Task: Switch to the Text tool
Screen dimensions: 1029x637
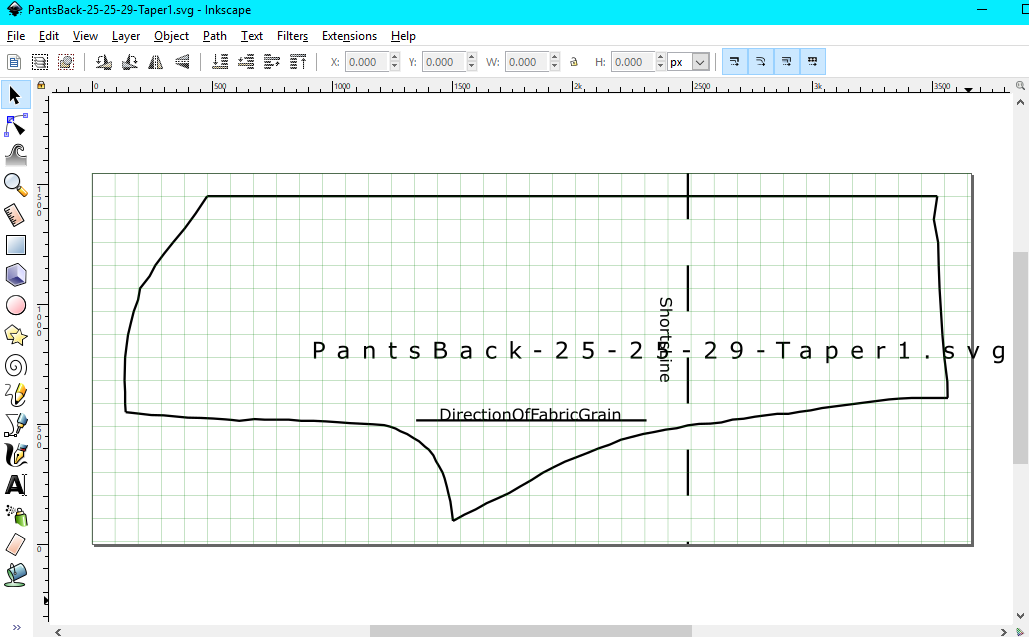Action: point(15,484)
